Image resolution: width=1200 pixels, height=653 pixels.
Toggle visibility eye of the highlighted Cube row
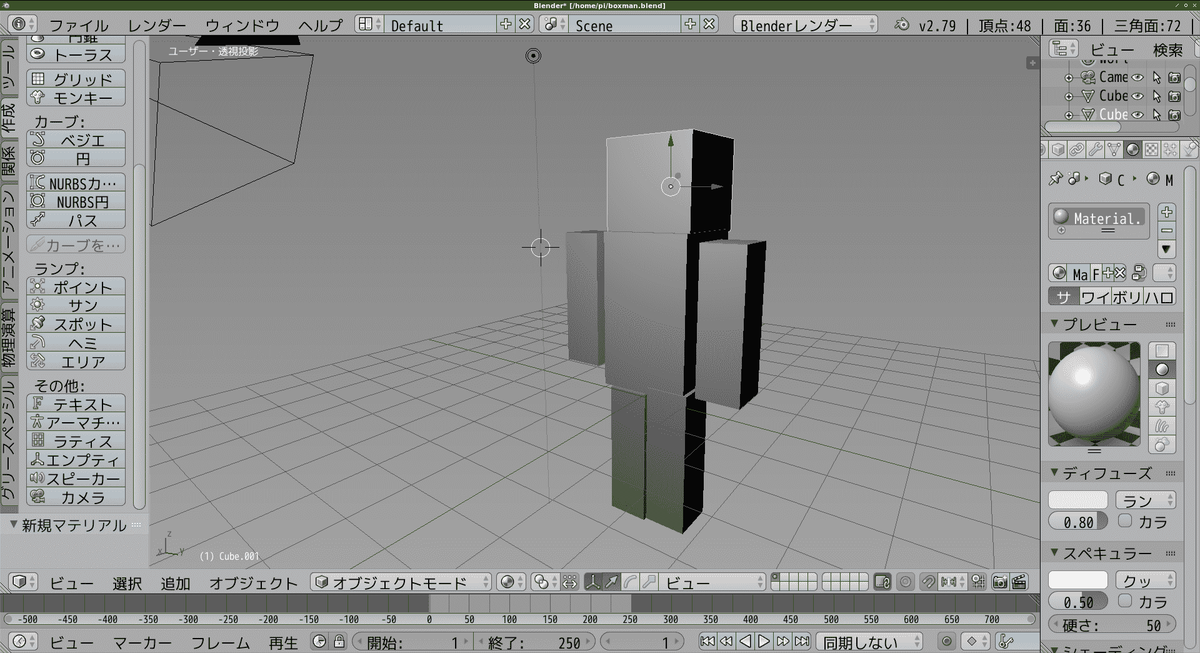(1137, 115)
